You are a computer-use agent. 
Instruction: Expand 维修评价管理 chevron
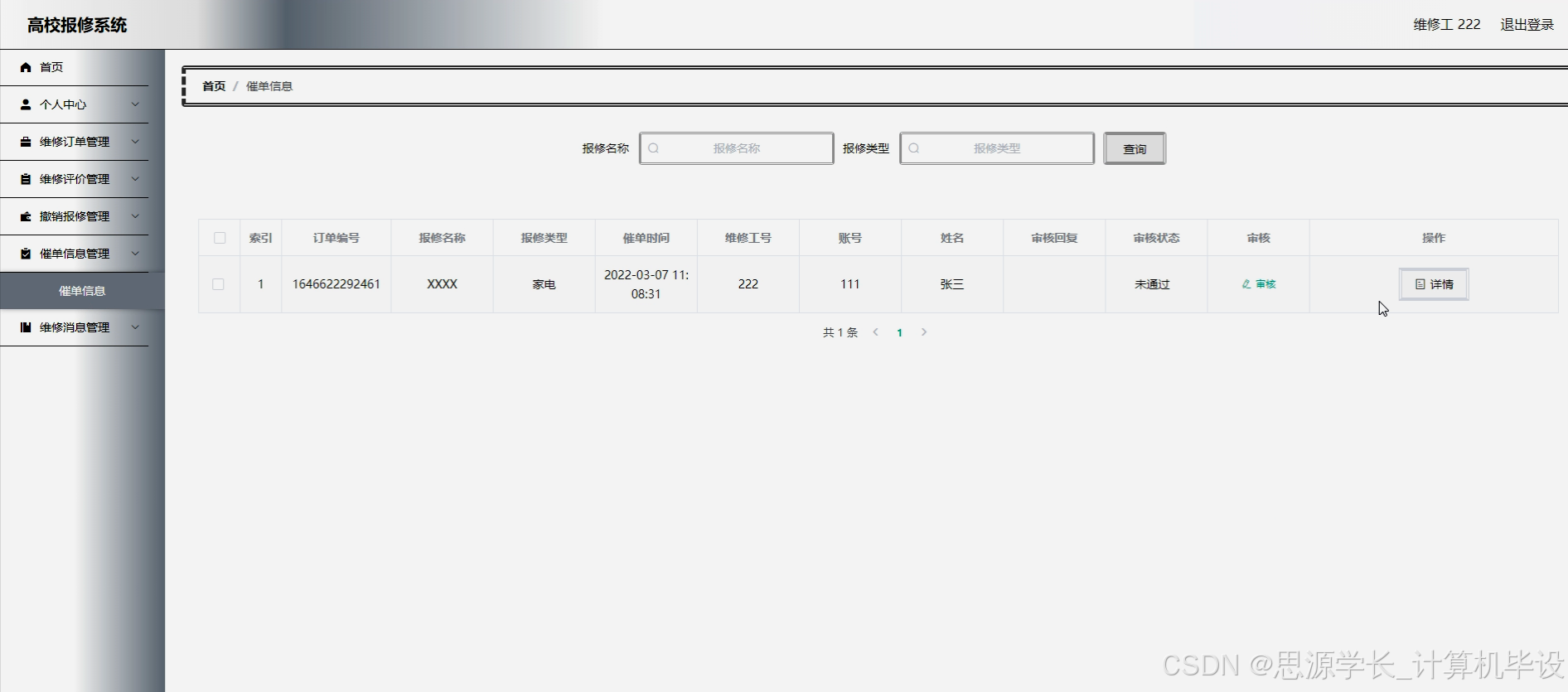tap(135, 179)
